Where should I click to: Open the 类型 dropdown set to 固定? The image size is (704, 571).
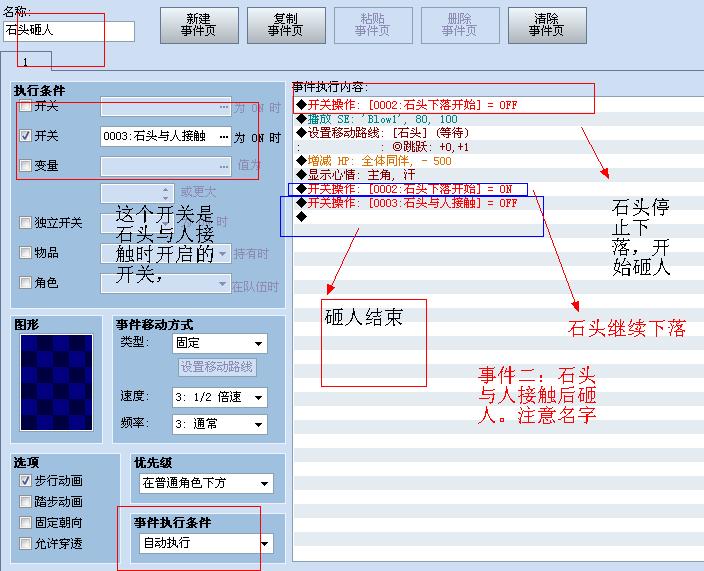pyautogui.click(x=220, y=343)
